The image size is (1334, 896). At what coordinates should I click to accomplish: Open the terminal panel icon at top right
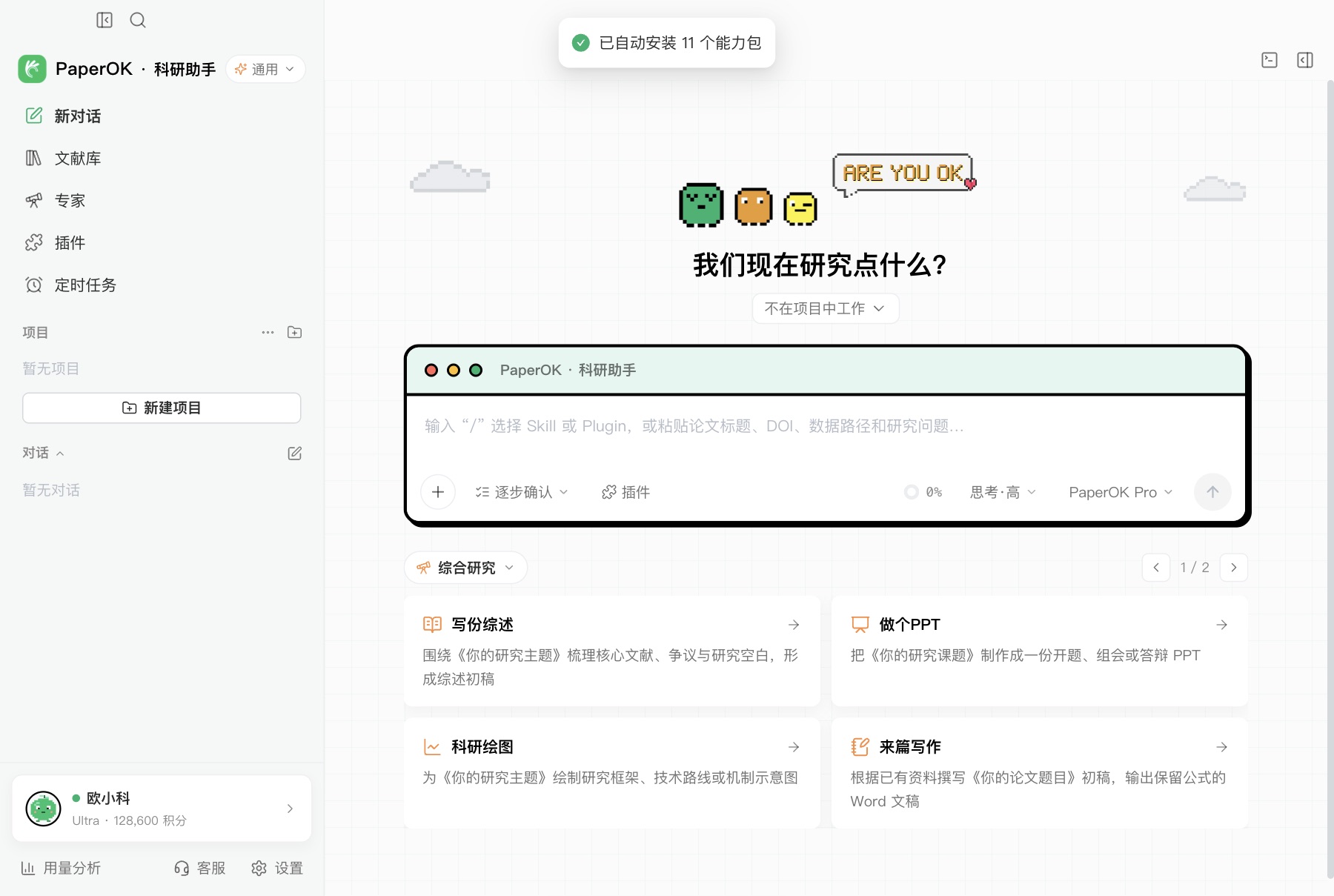coord(1270,60)
